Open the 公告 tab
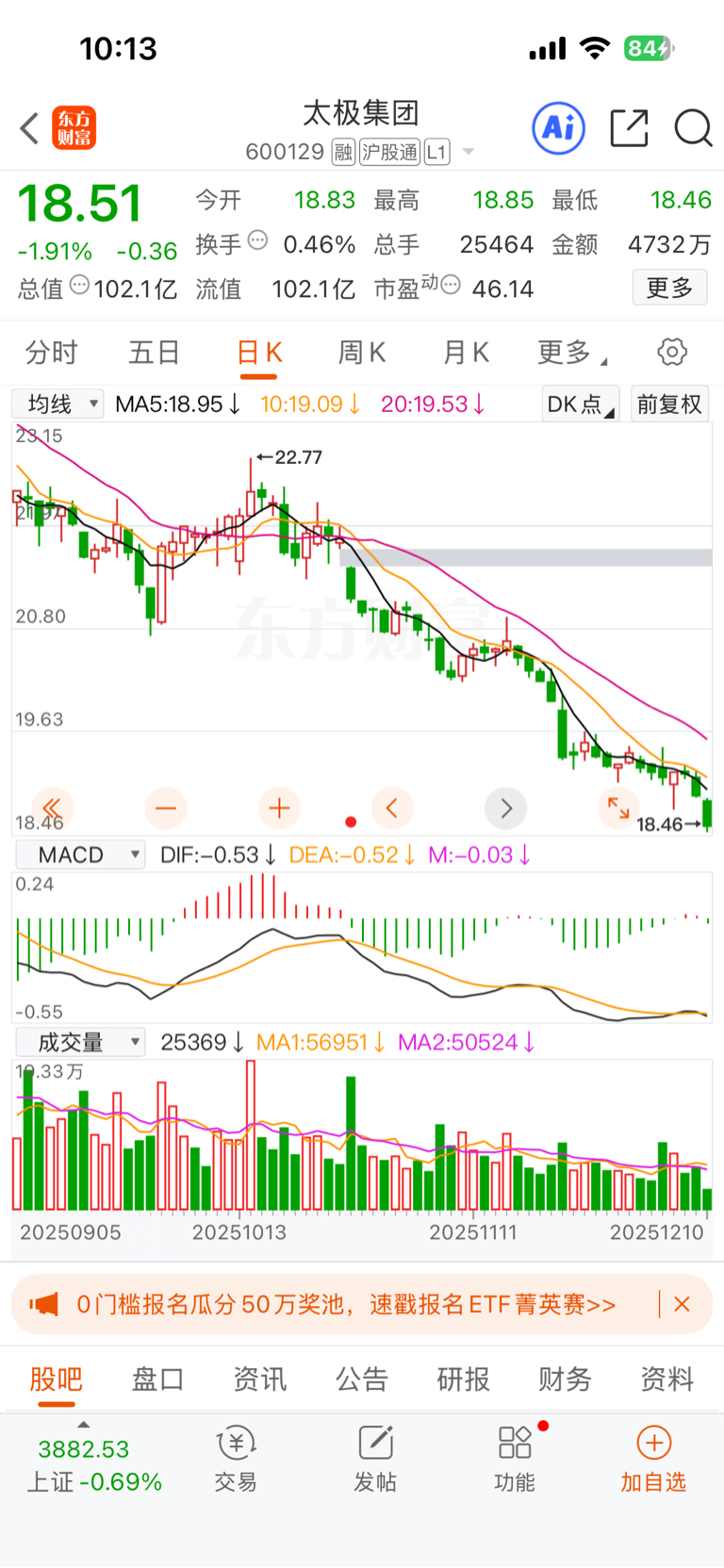The image size is (724, 1568). tap(362, 1379)
